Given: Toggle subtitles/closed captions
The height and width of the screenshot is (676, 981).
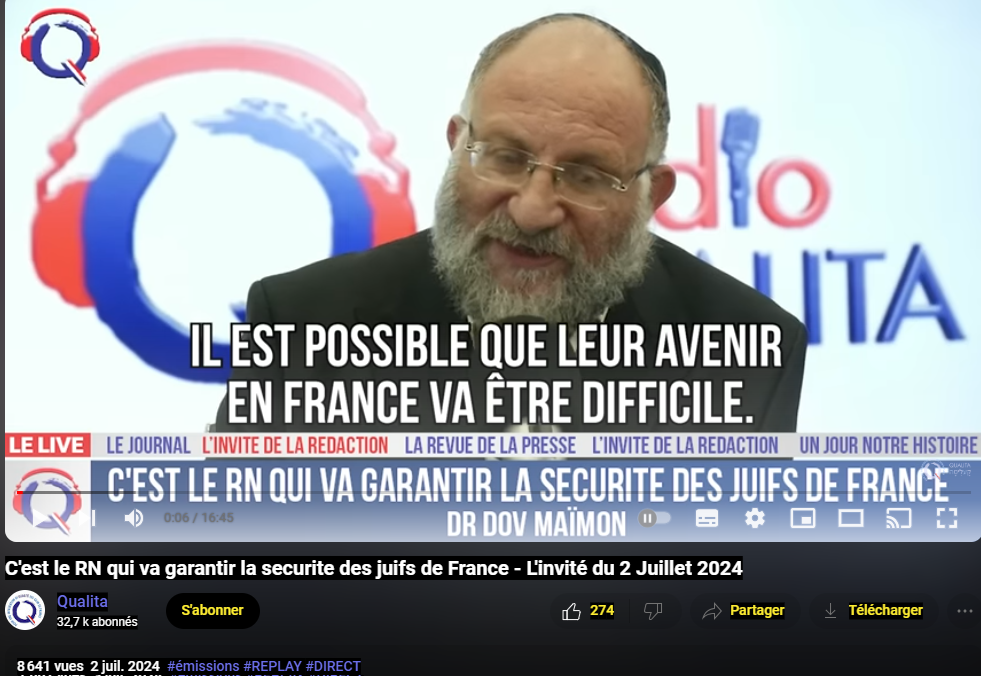Looking at the screenshot, I should coord(707,518).
